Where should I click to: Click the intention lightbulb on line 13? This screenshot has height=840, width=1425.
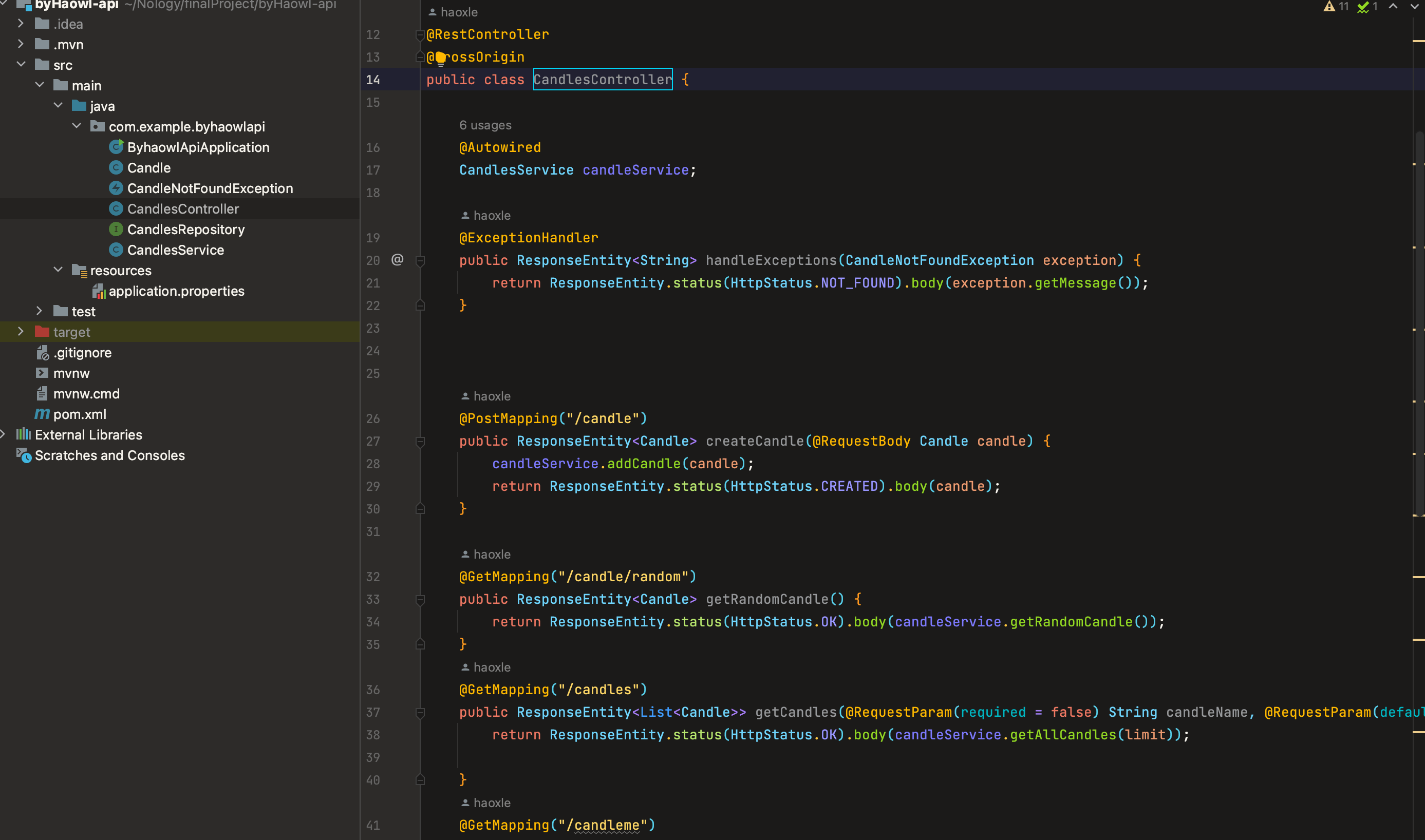[440, 57]
